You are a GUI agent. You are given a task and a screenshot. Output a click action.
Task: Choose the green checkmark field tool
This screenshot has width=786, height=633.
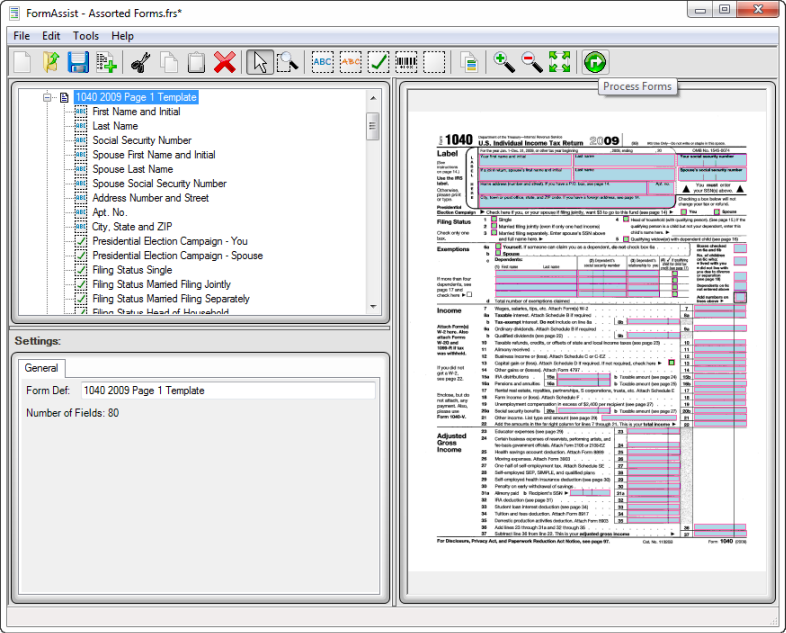(378, 62)
